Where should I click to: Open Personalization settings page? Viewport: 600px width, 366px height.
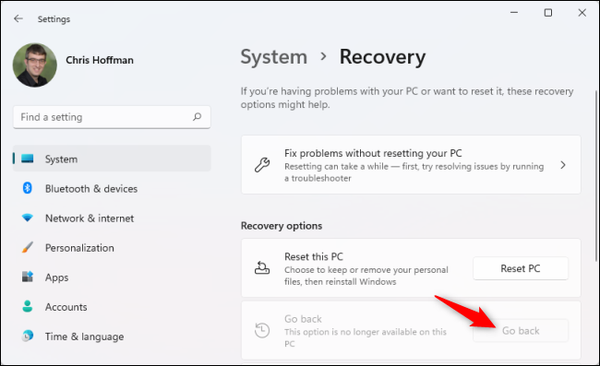coord(80,248)
